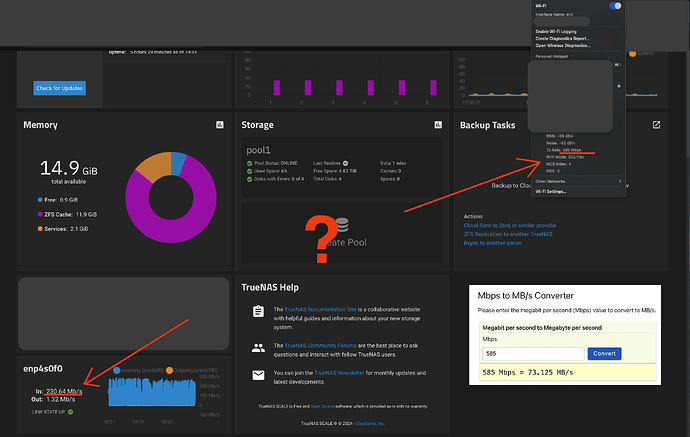
Task: Click the Mbps value input field
Action: click(533, 353)
